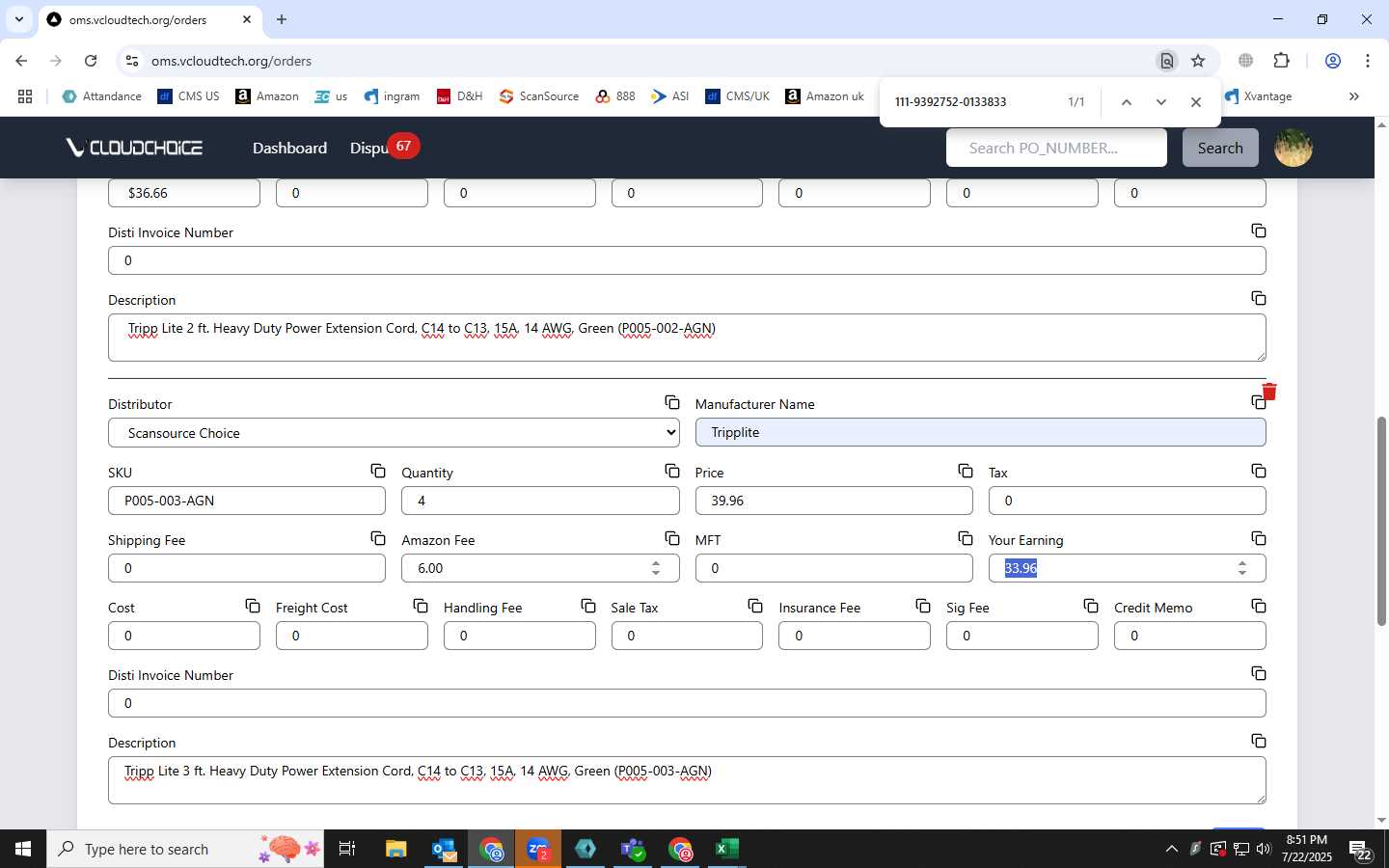The image size is (1389, 868).
Task: Focus the Search PO_NUMBER input
Action: (x=1056, y=148)
